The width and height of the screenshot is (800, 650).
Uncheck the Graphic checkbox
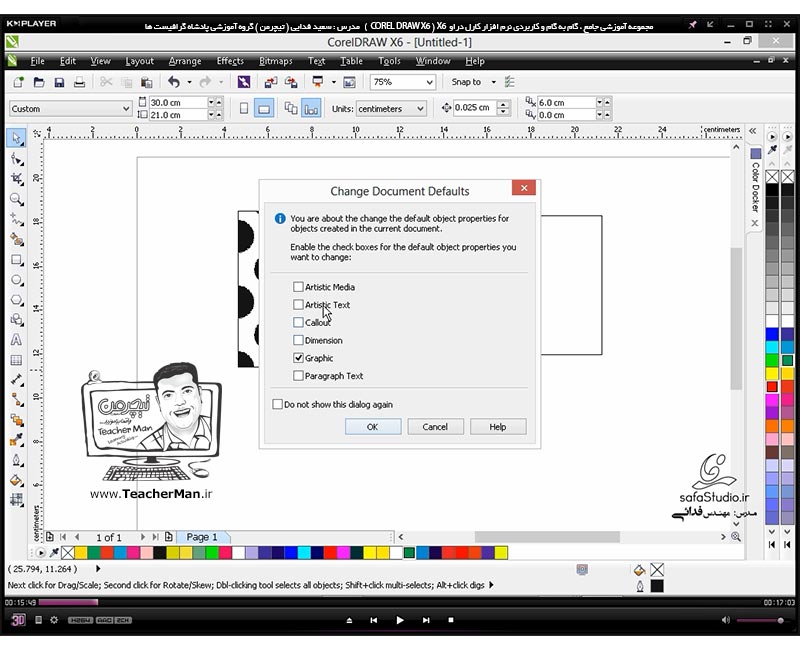[x=298, y=358]
